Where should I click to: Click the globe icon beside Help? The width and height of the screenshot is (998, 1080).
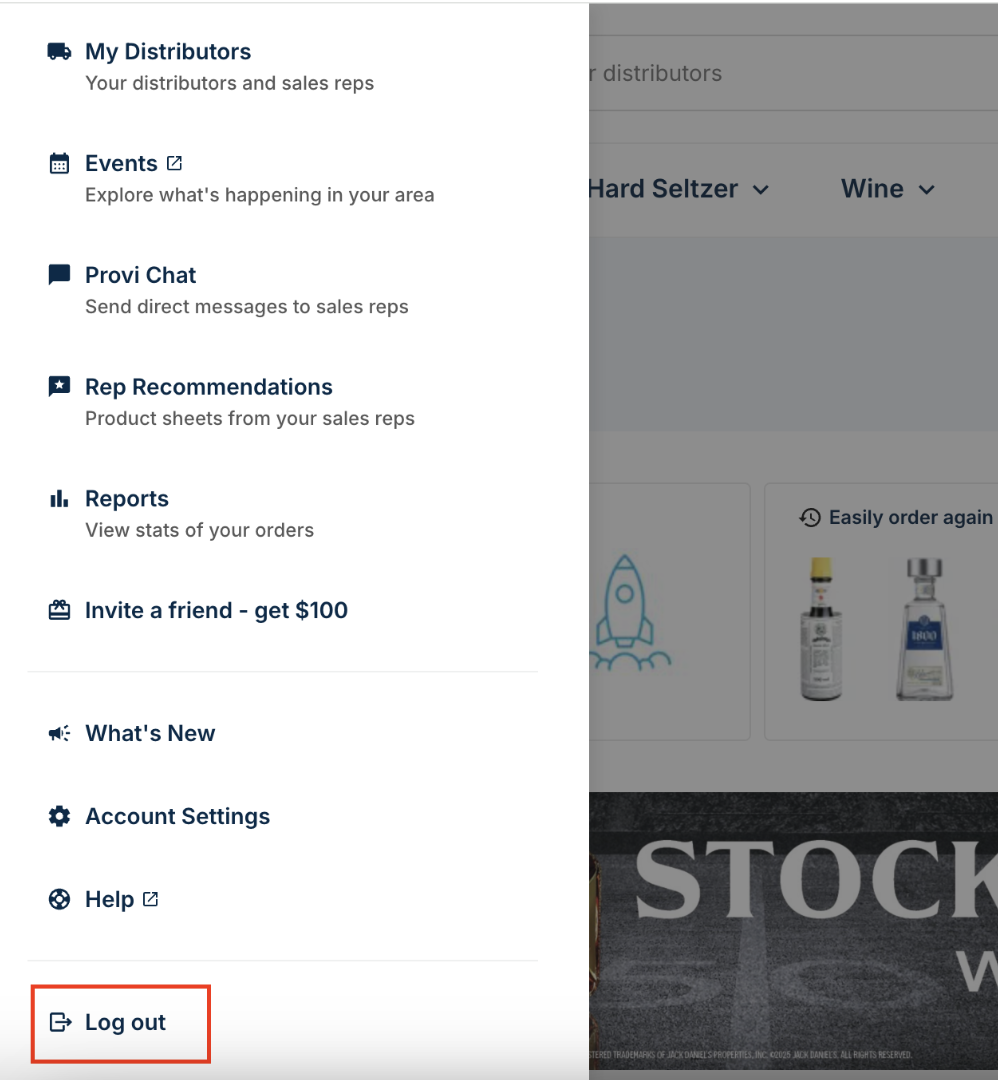pos(58,898)
